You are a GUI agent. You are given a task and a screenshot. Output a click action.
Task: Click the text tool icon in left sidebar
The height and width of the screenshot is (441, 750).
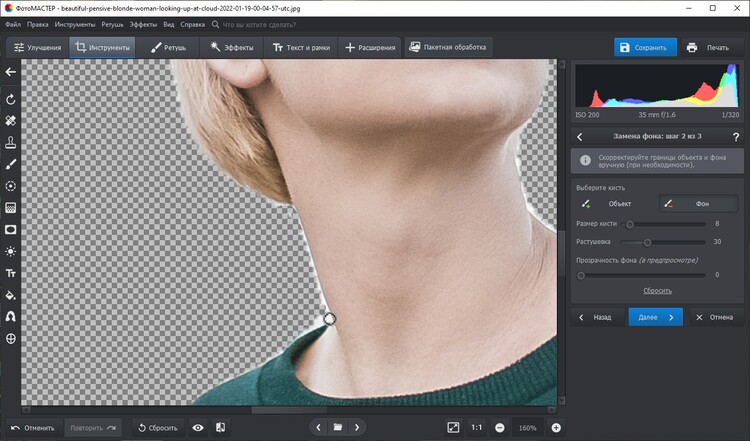[x=11, y=273]
